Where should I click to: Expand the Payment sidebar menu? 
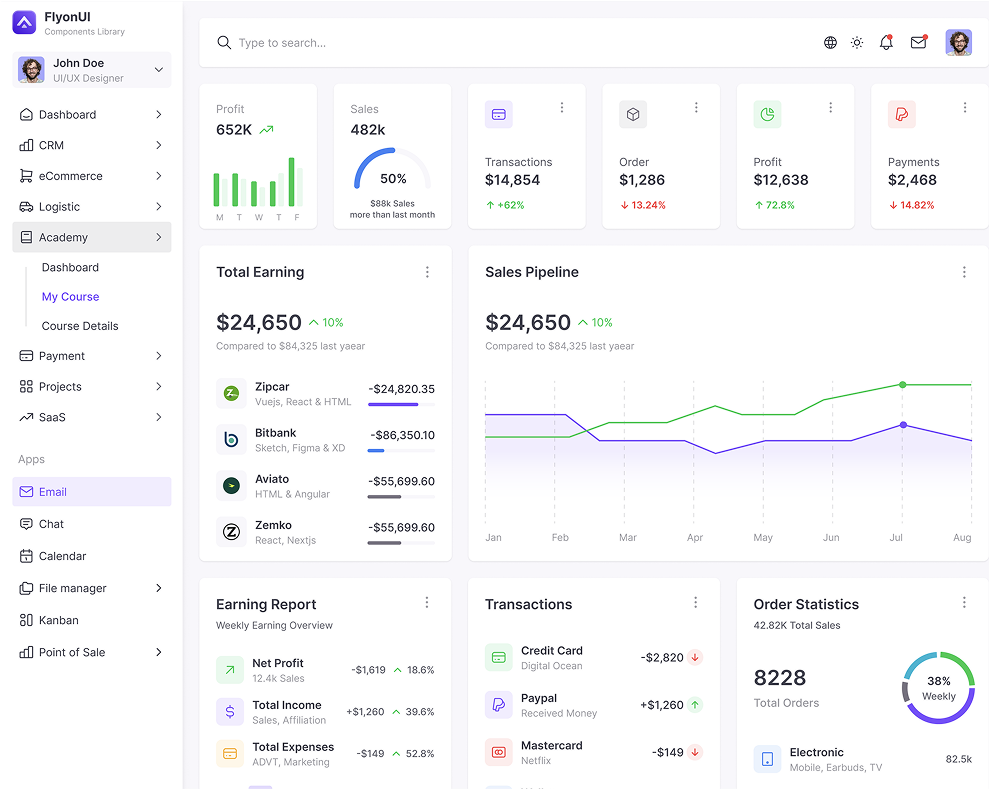tap(91, 356)
